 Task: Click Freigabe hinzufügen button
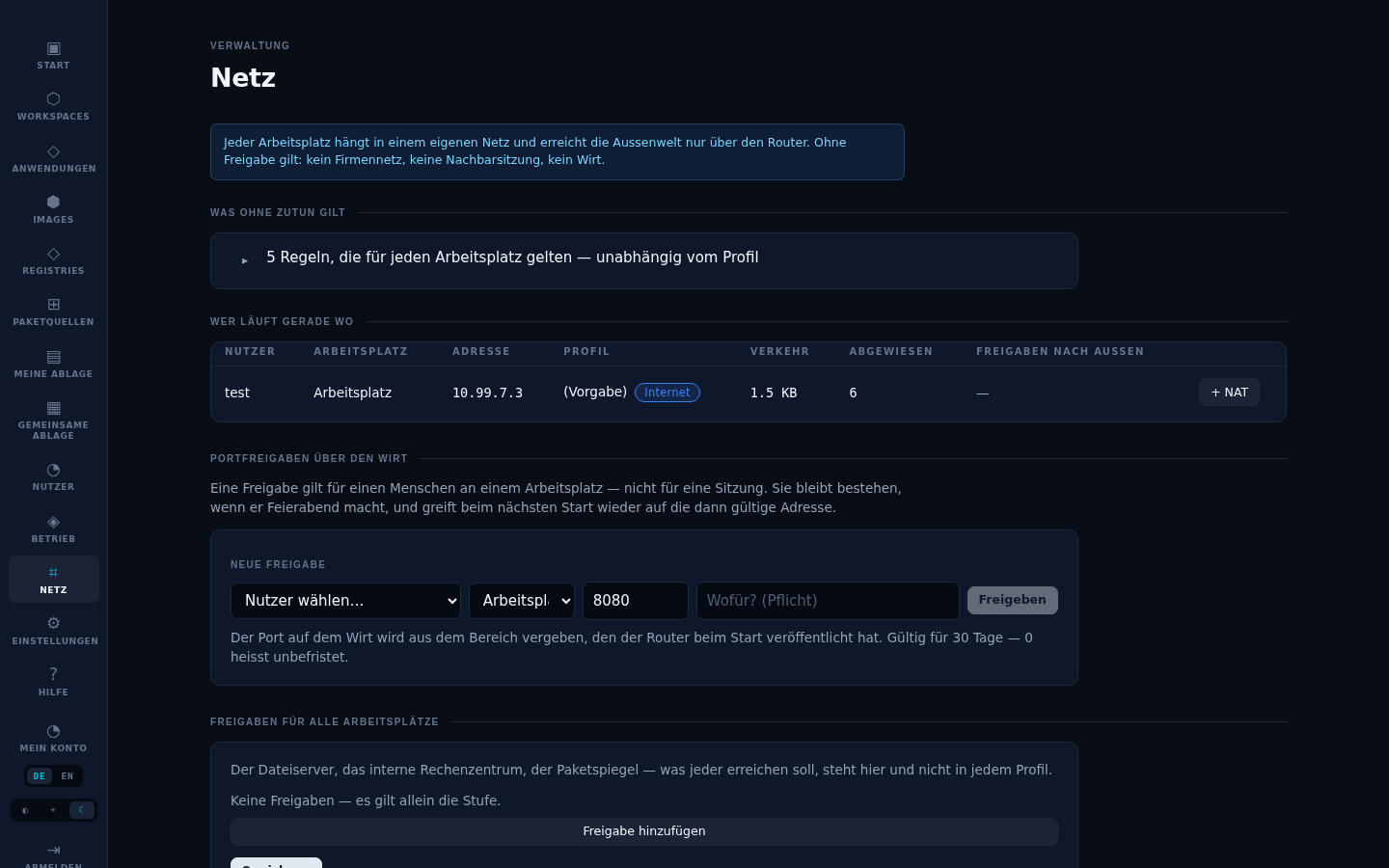pos(644,831)
